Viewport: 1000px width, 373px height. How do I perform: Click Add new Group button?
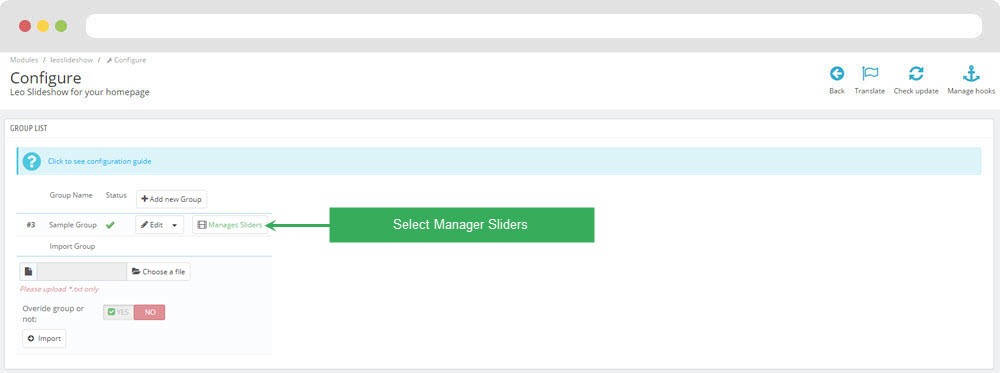pos(172,199)
